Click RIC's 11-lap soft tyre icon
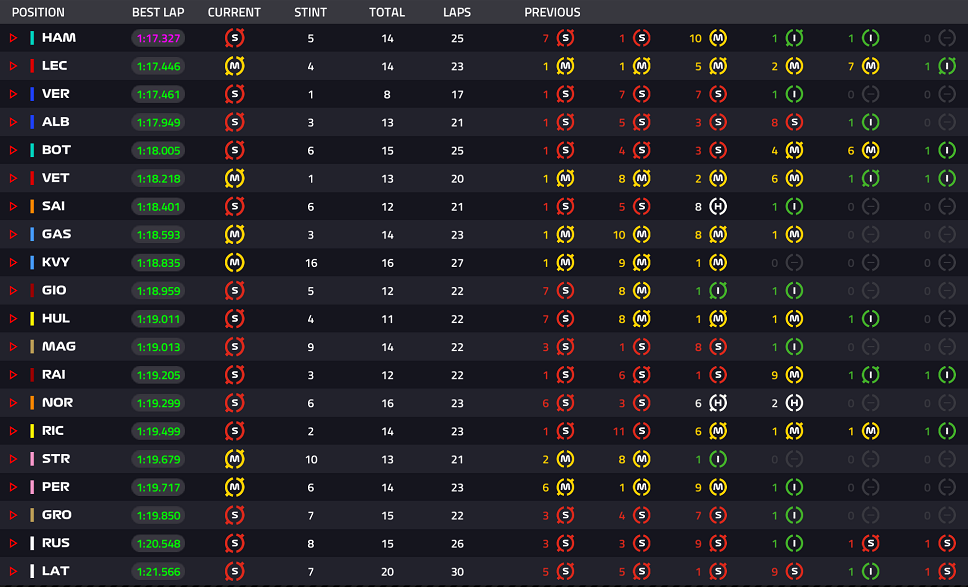Image resolution: width=968 pixels, height=587 pixels. point(641,431)
